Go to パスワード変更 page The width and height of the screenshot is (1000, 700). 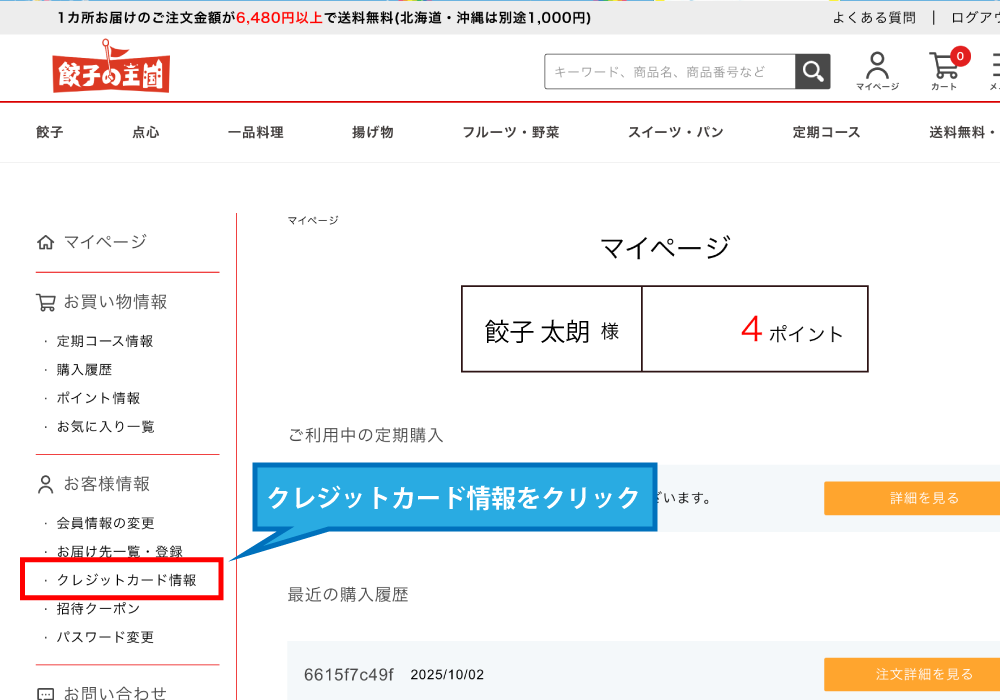tap(105, 637)
